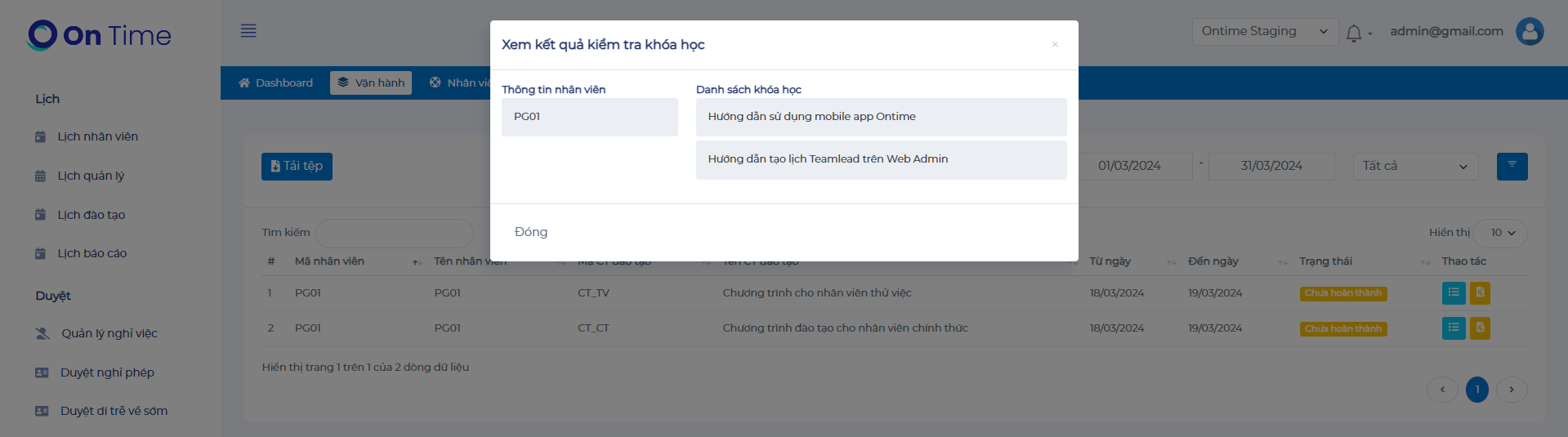Expand the Tất cả status dropdown
This screenshot has height=437, width=1568.
[x=1414, y=167]
